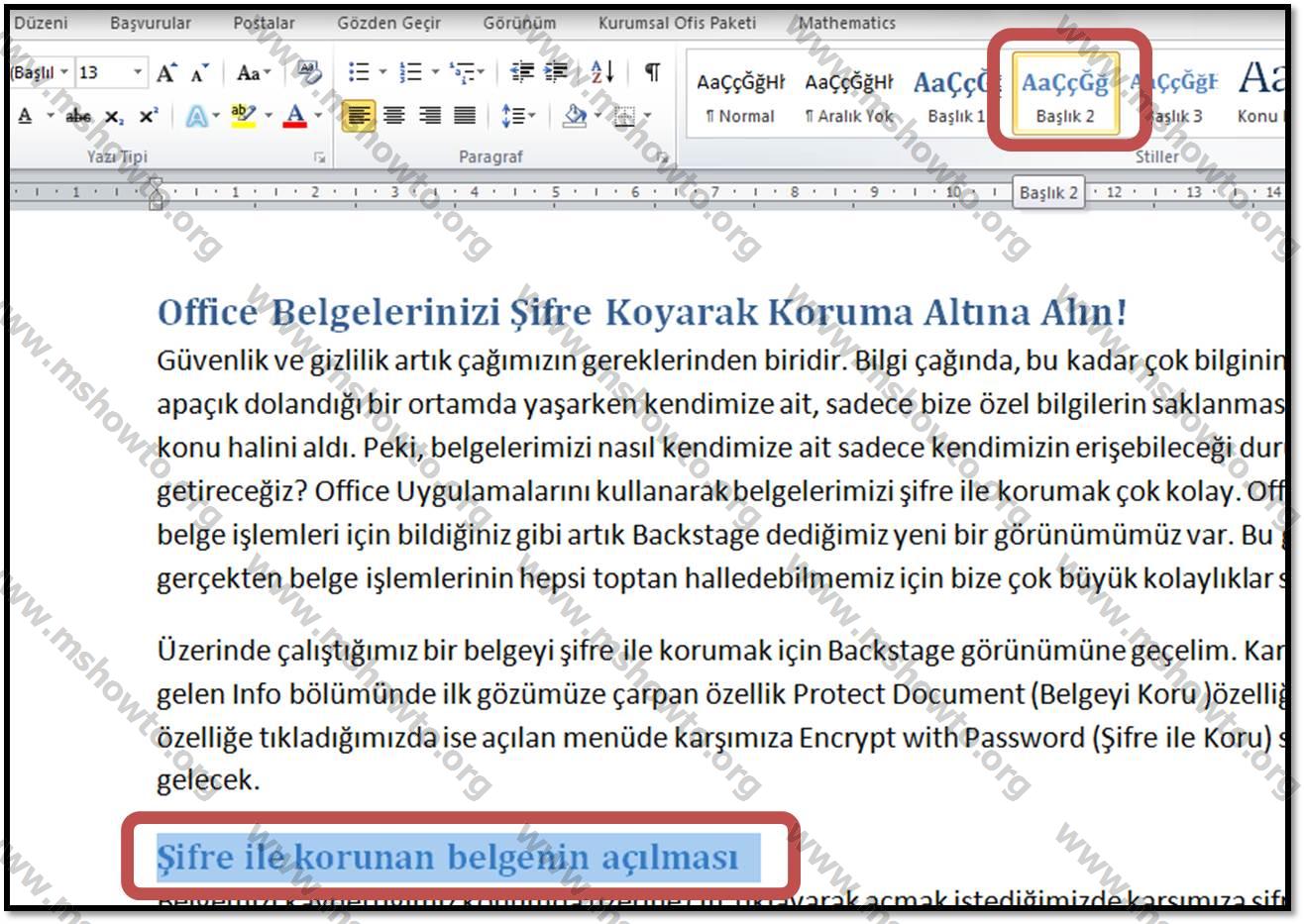Open the Text Effects dropdown arrow
1304x924 pixels.
click(217, 117)
